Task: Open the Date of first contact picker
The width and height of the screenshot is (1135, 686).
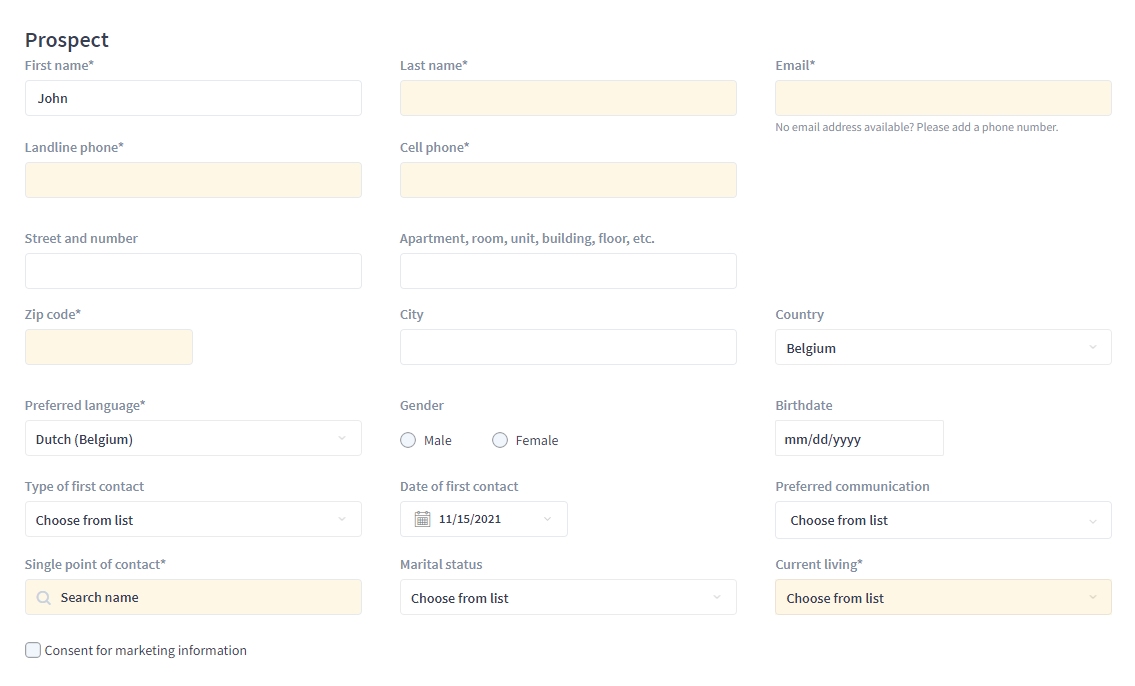Action: [x=484, y=519]
